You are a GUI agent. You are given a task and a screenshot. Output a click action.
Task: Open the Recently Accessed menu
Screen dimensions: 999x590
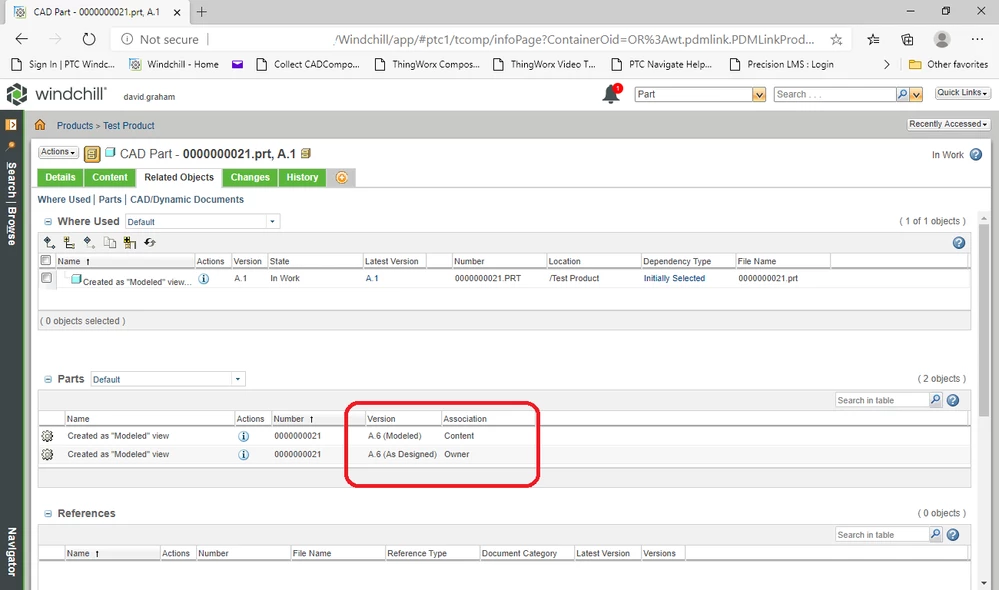click(949, 124)
